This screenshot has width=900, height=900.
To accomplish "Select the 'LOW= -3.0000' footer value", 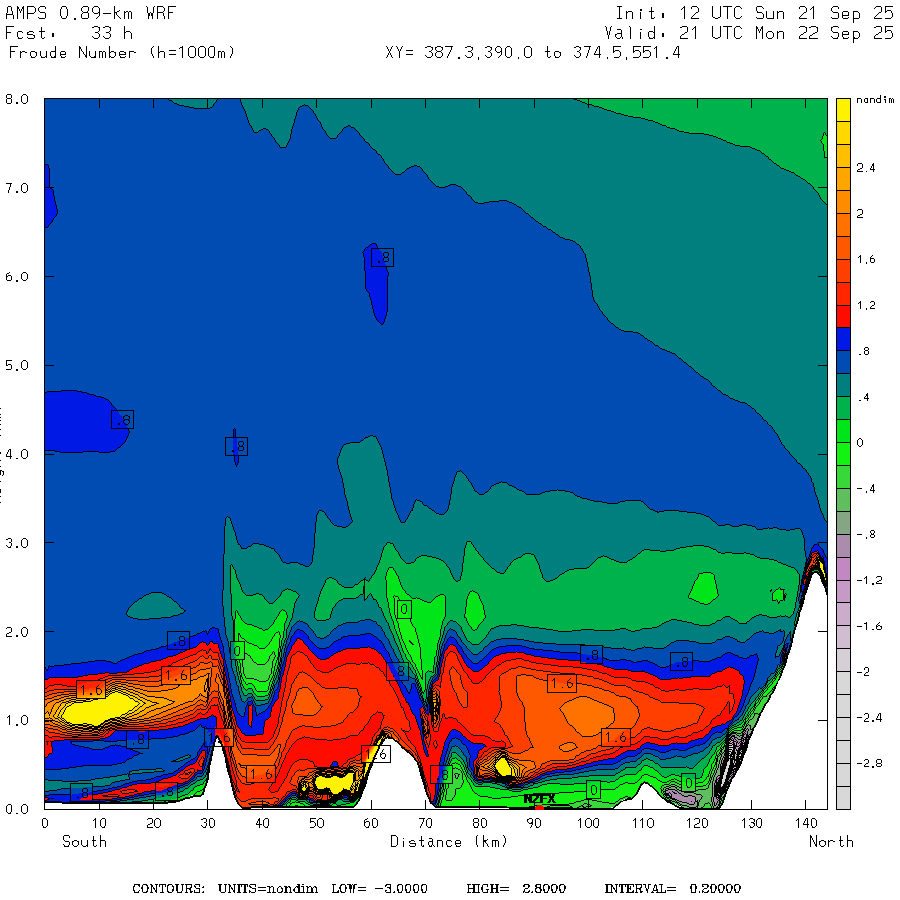I will click(x=379, y=889).
